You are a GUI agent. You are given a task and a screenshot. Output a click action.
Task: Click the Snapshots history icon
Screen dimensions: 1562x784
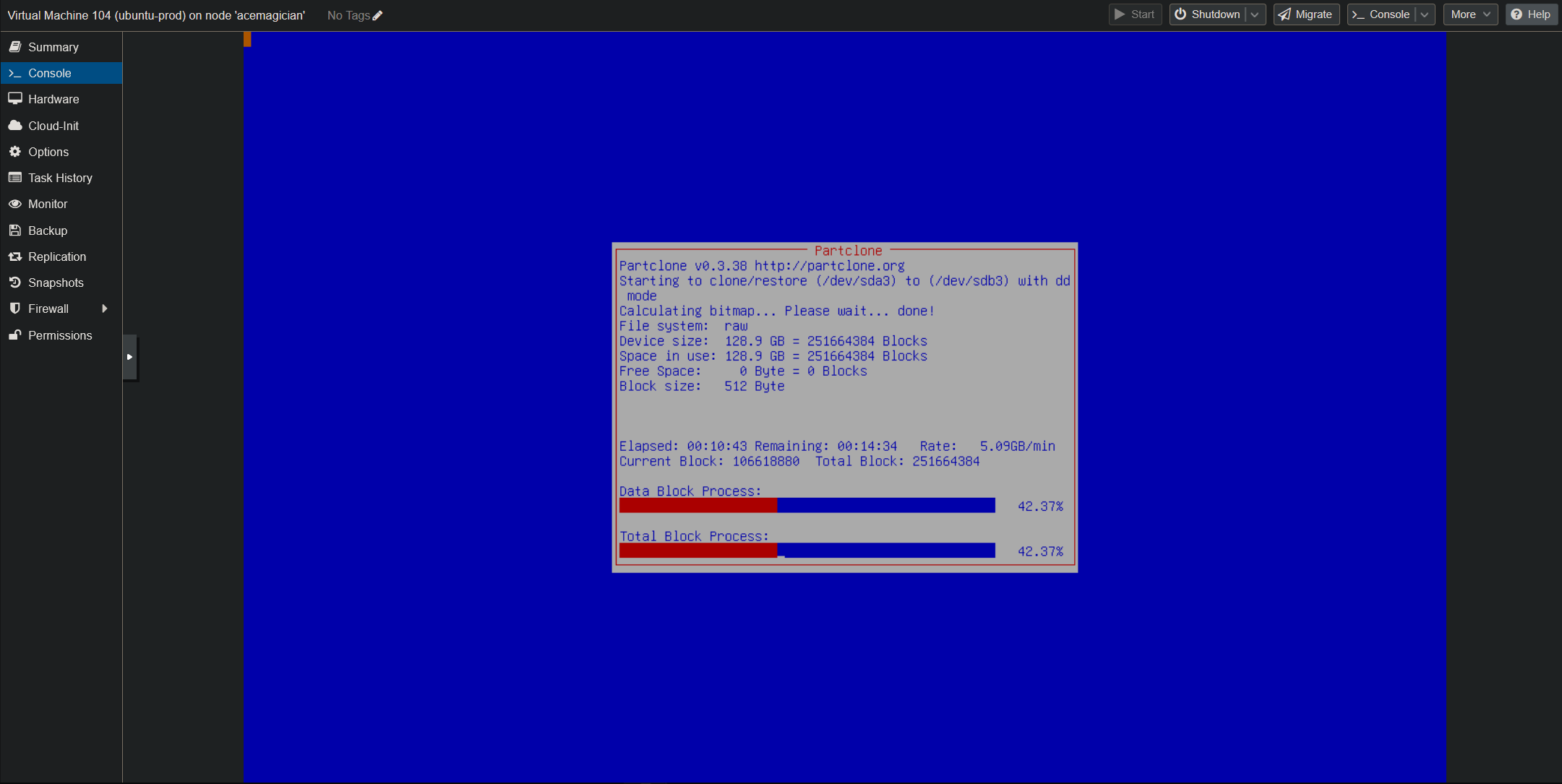click(14, 283)
